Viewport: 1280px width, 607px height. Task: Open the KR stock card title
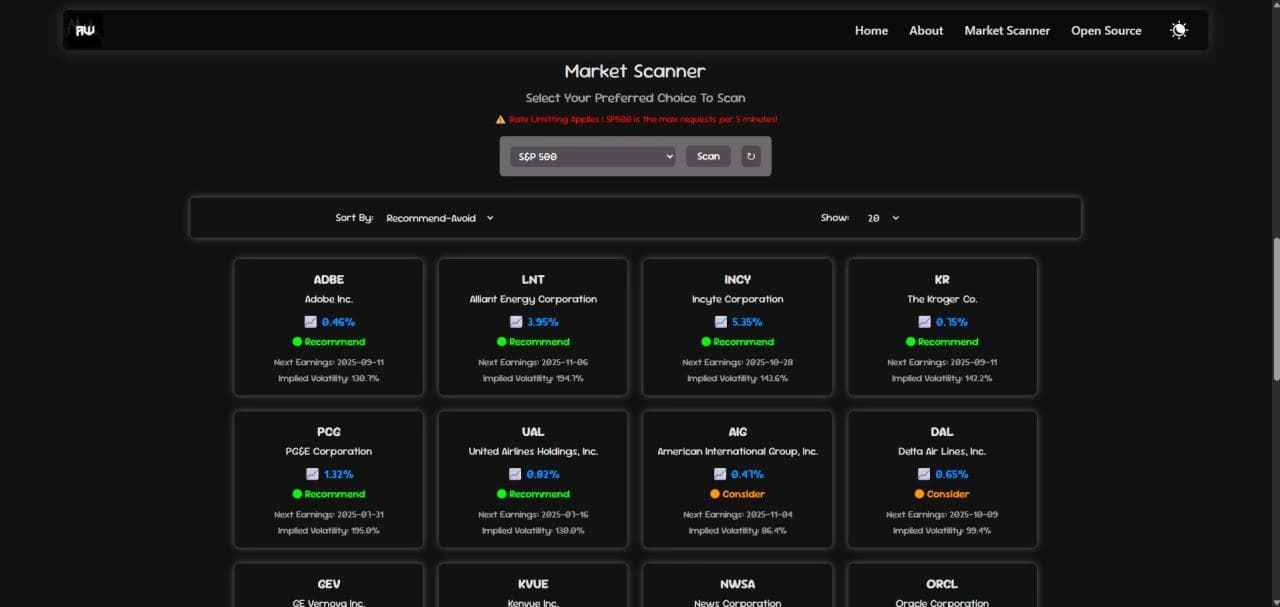pyautogui.click(x=942, y=280)
